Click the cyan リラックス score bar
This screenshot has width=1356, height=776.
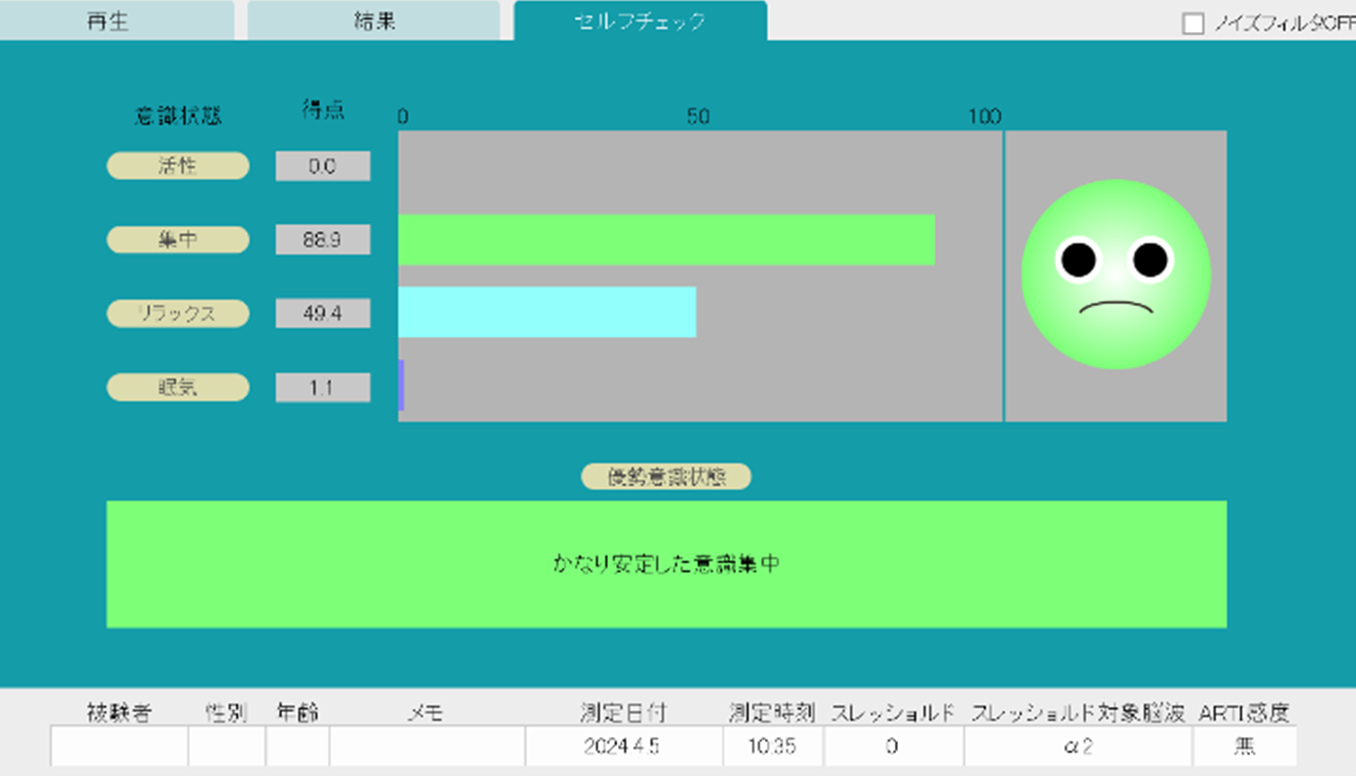[547, 312]
